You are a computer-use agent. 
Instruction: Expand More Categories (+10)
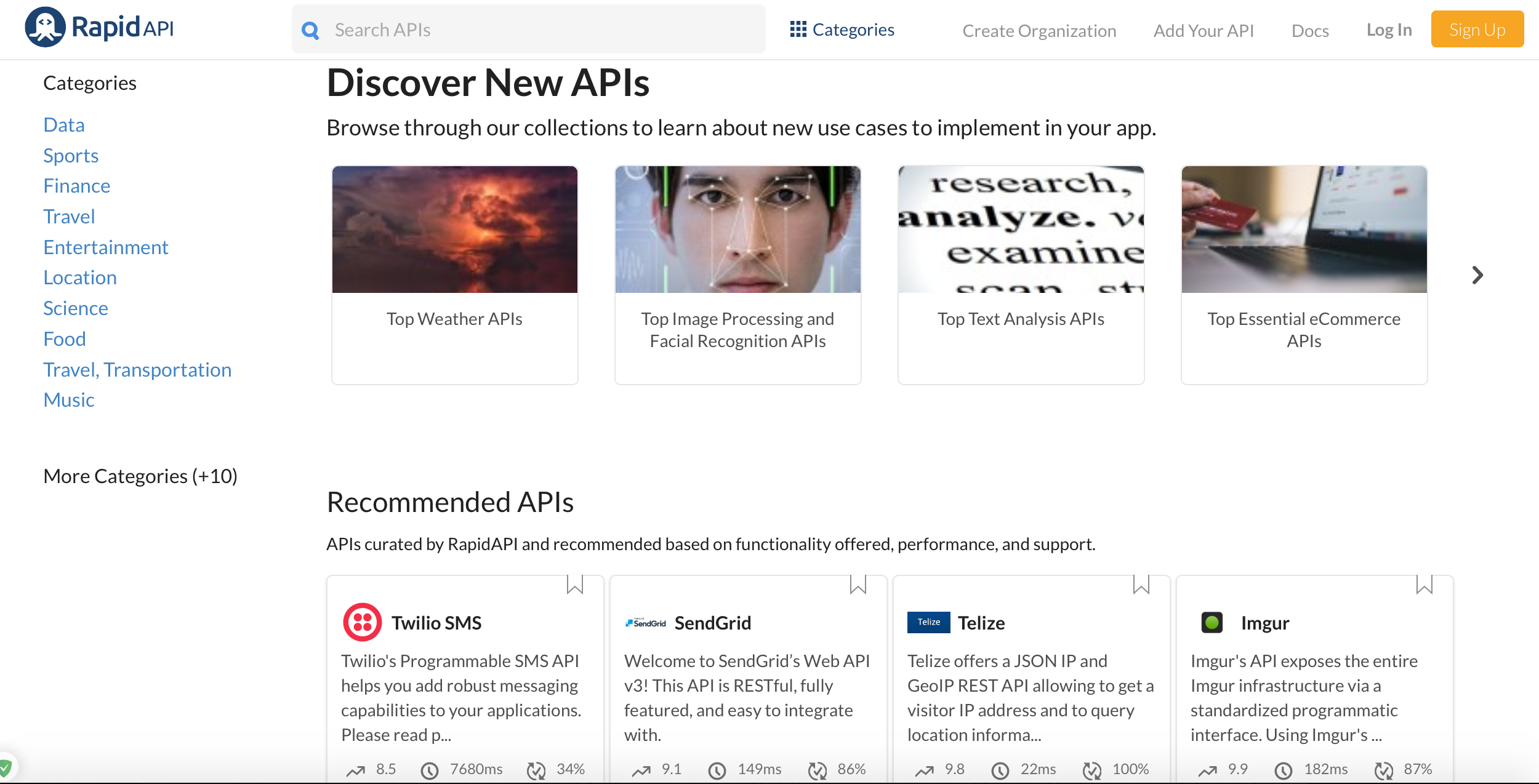click(140, 476)
